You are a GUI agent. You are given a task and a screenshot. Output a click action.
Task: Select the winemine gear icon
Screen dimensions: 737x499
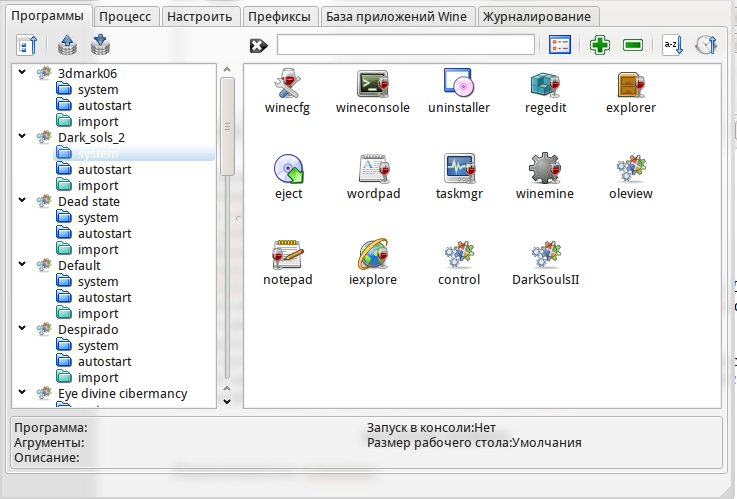(545, 169)
